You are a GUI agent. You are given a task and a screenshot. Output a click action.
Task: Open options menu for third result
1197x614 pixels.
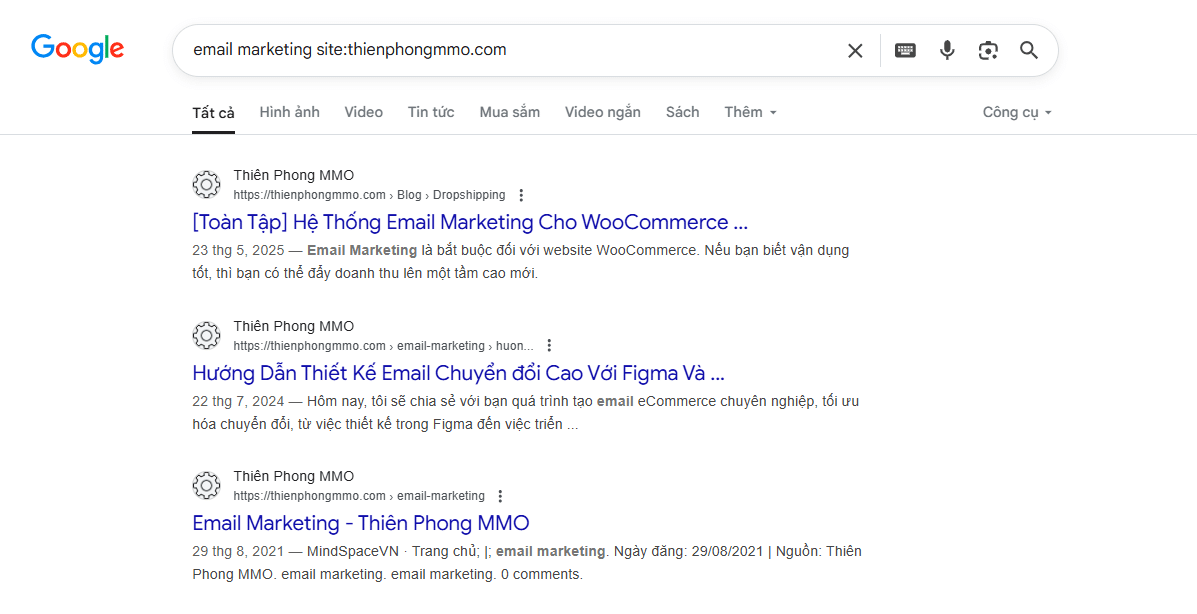tap(500, 496)
